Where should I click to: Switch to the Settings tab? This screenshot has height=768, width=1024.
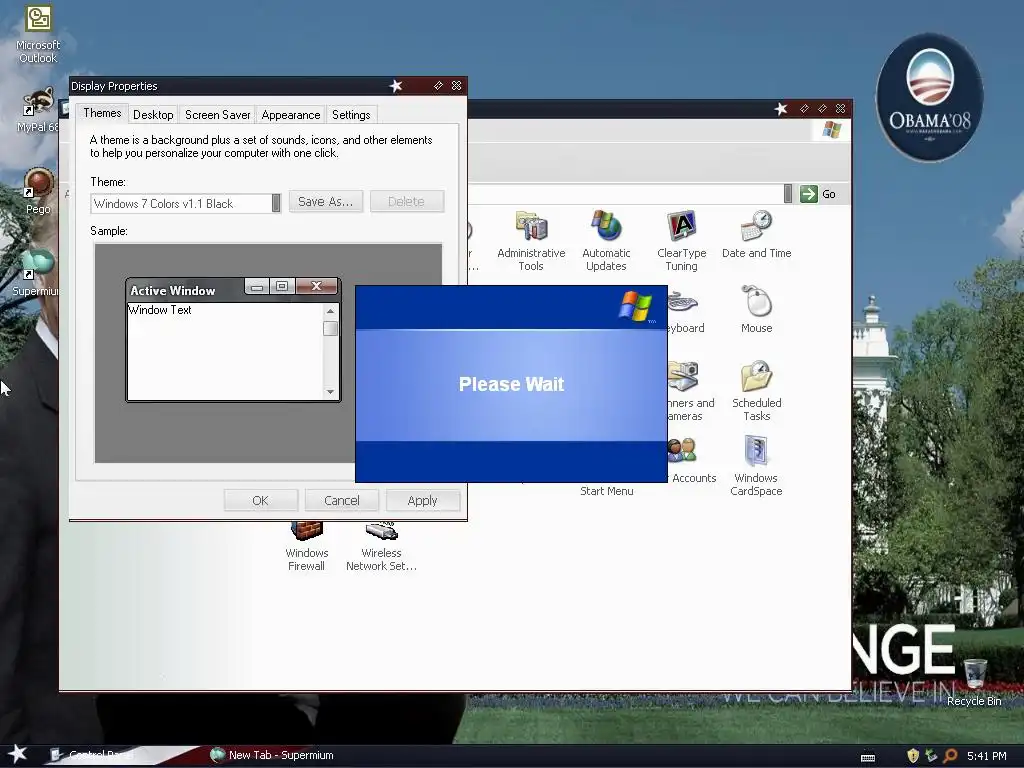pyautogui.click(x=351, y=115)
